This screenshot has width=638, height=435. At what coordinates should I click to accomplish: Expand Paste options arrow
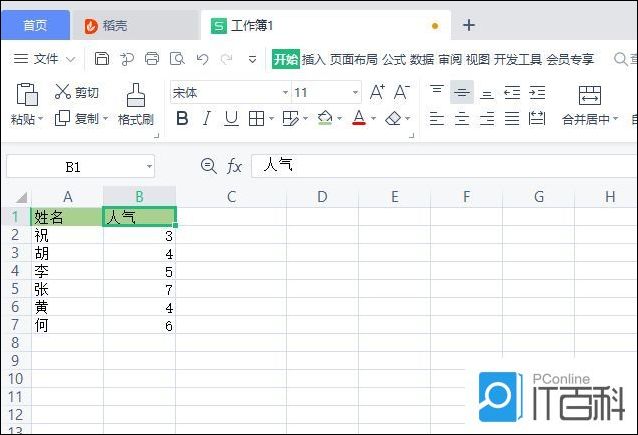pos(40,119)
